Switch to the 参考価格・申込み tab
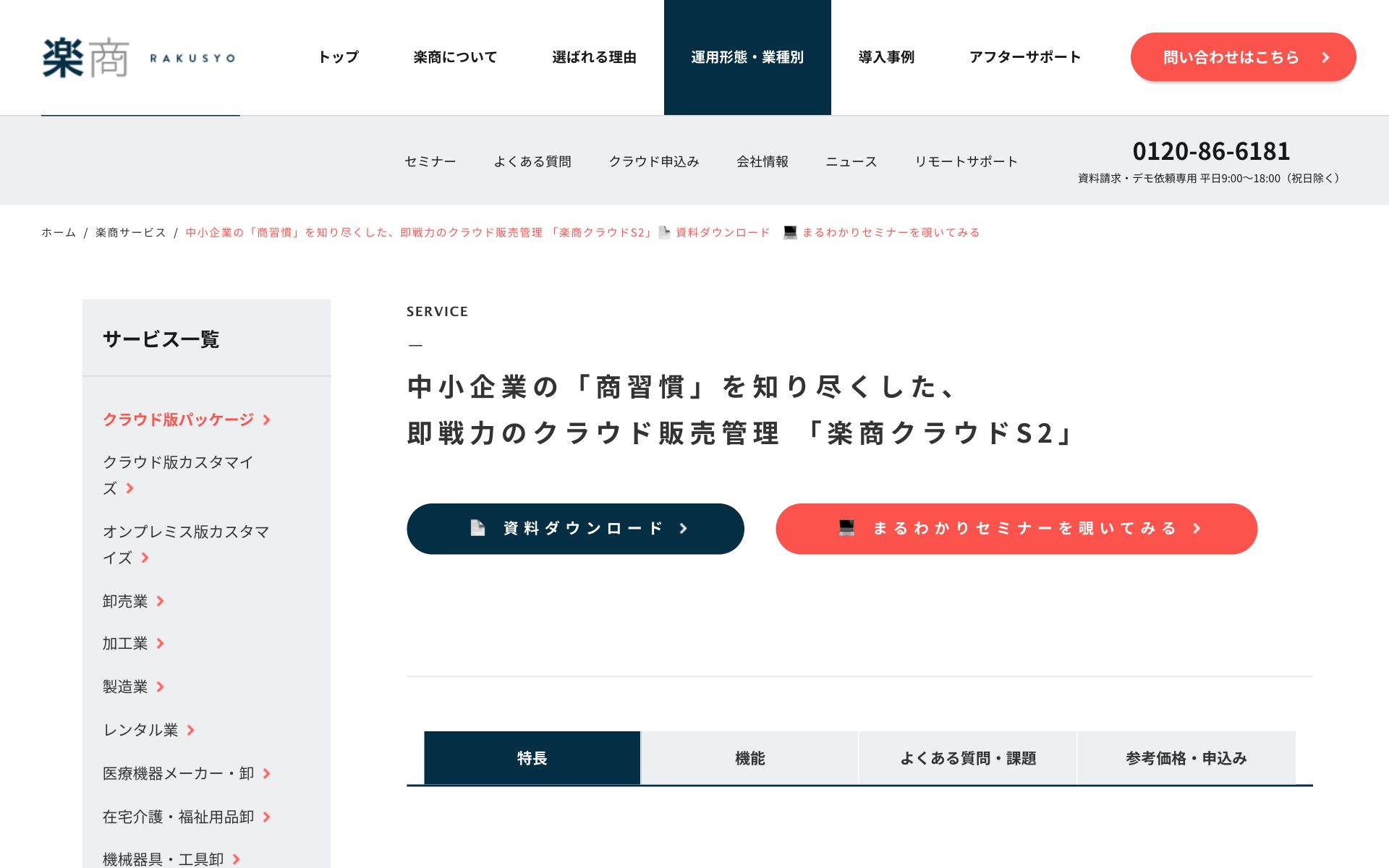 coord(1186,758)
